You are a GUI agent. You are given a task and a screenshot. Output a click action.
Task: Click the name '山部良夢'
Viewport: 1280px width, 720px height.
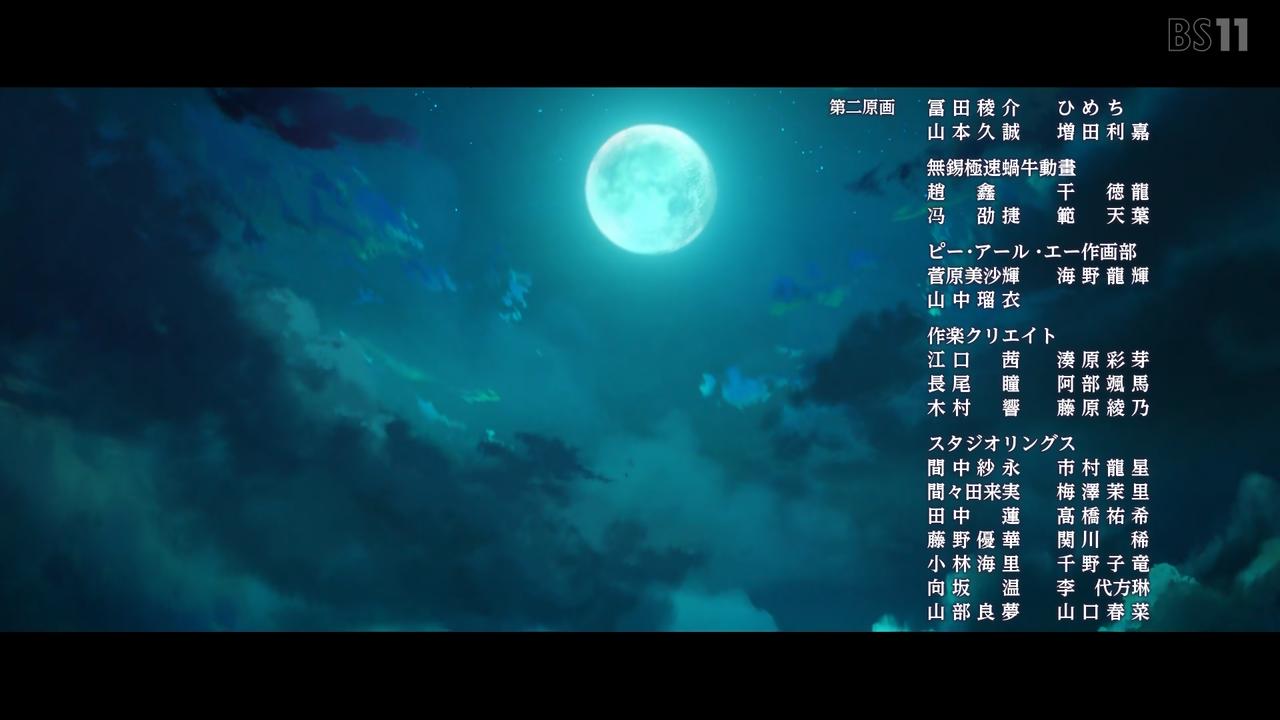tap(973, 612)
